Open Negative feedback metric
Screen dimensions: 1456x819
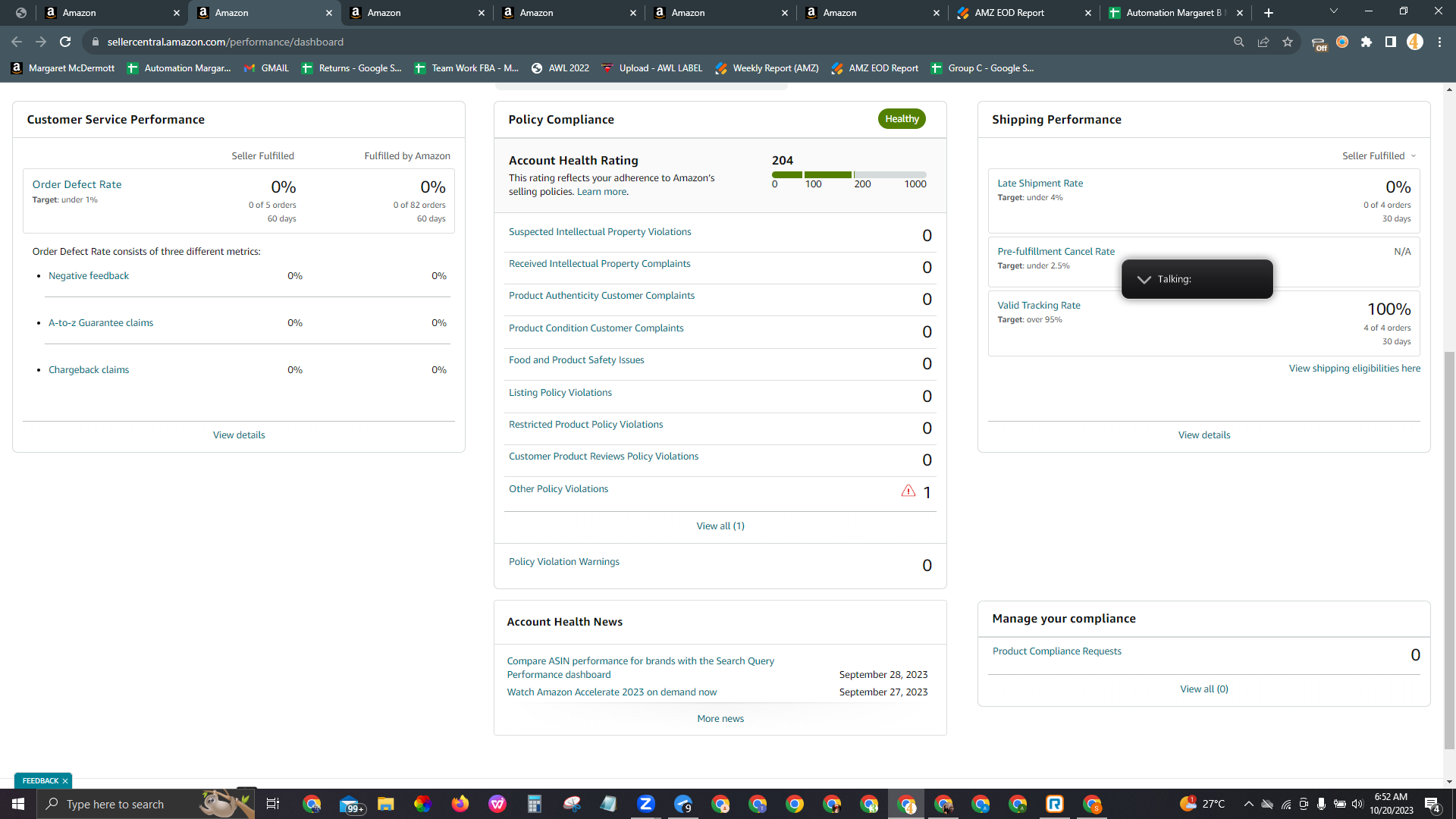[x=89, y=276]
